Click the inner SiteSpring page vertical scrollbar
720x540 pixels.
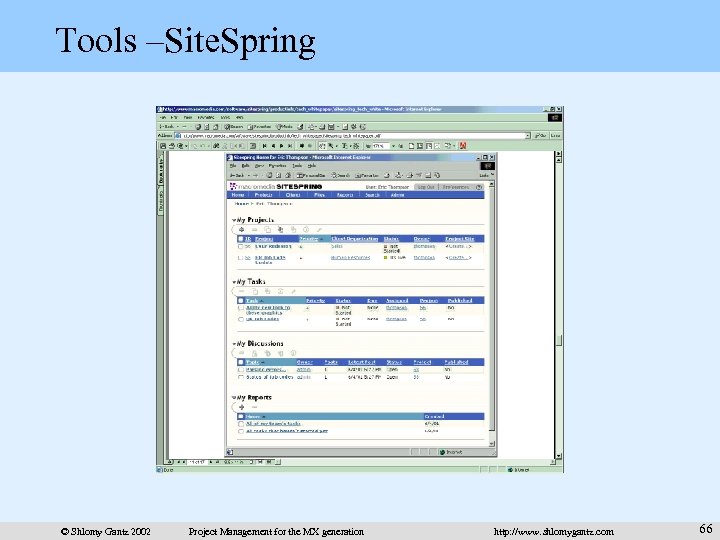click(492, 312)
